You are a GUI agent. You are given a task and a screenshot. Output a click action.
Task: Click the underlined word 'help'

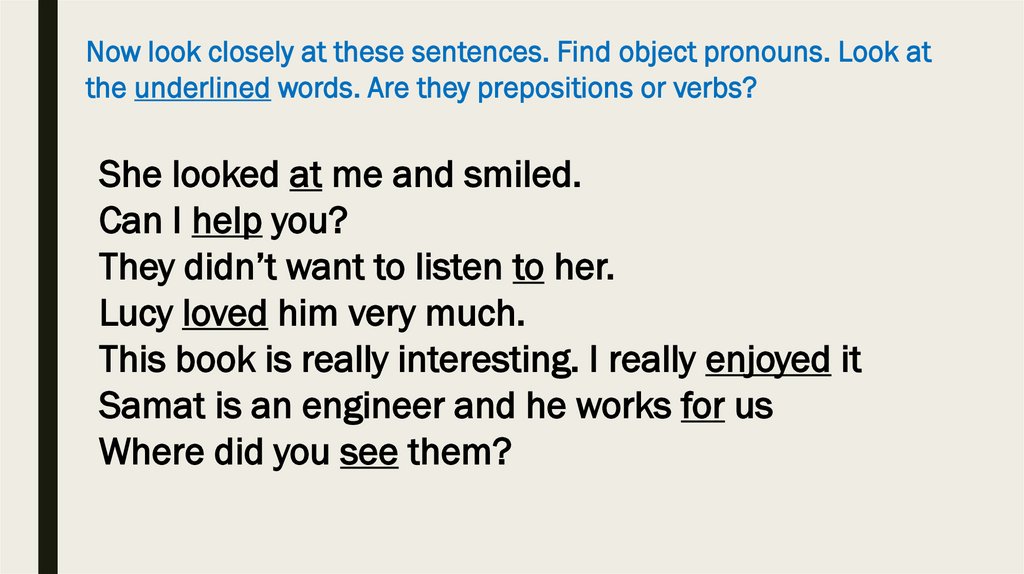226,222
